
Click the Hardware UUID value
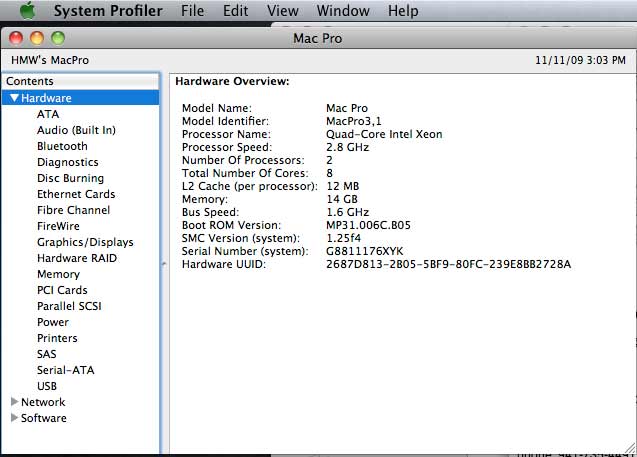click(x=448, y=264)
